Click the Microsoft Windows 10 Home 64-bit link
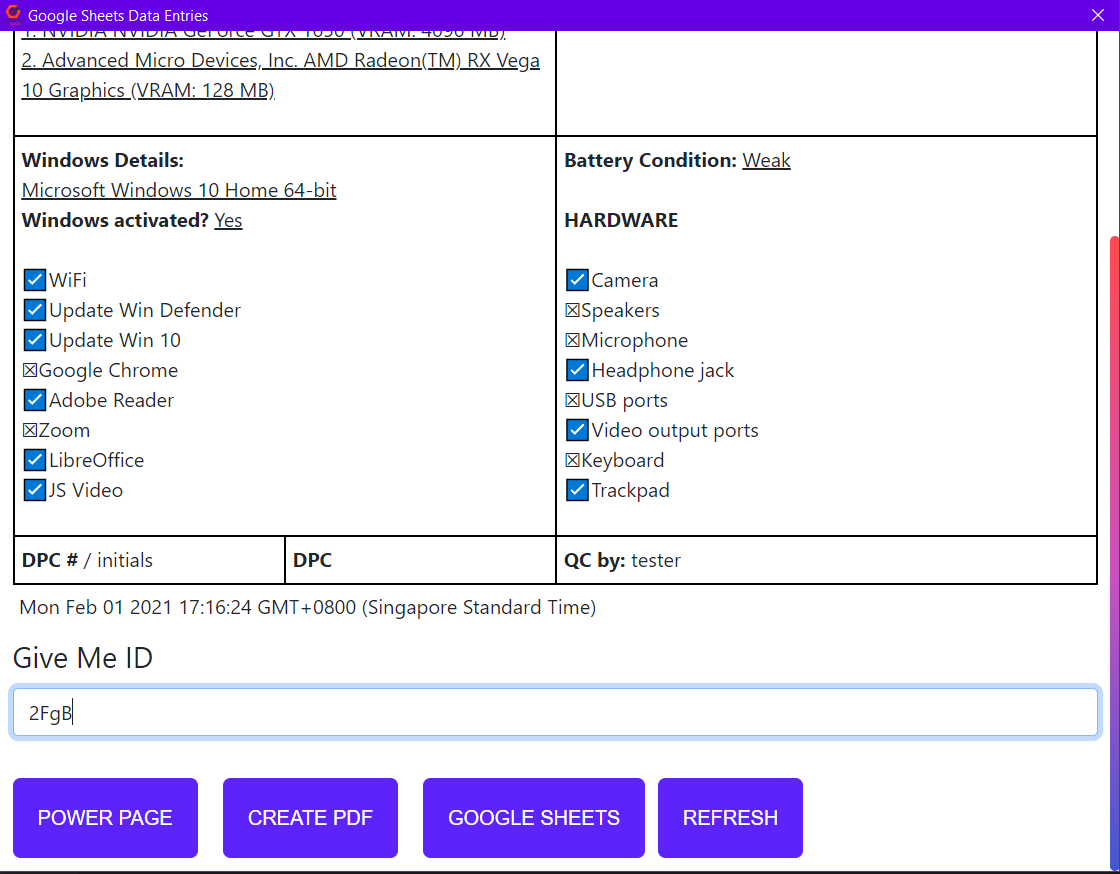 click(x=179, y=190)
